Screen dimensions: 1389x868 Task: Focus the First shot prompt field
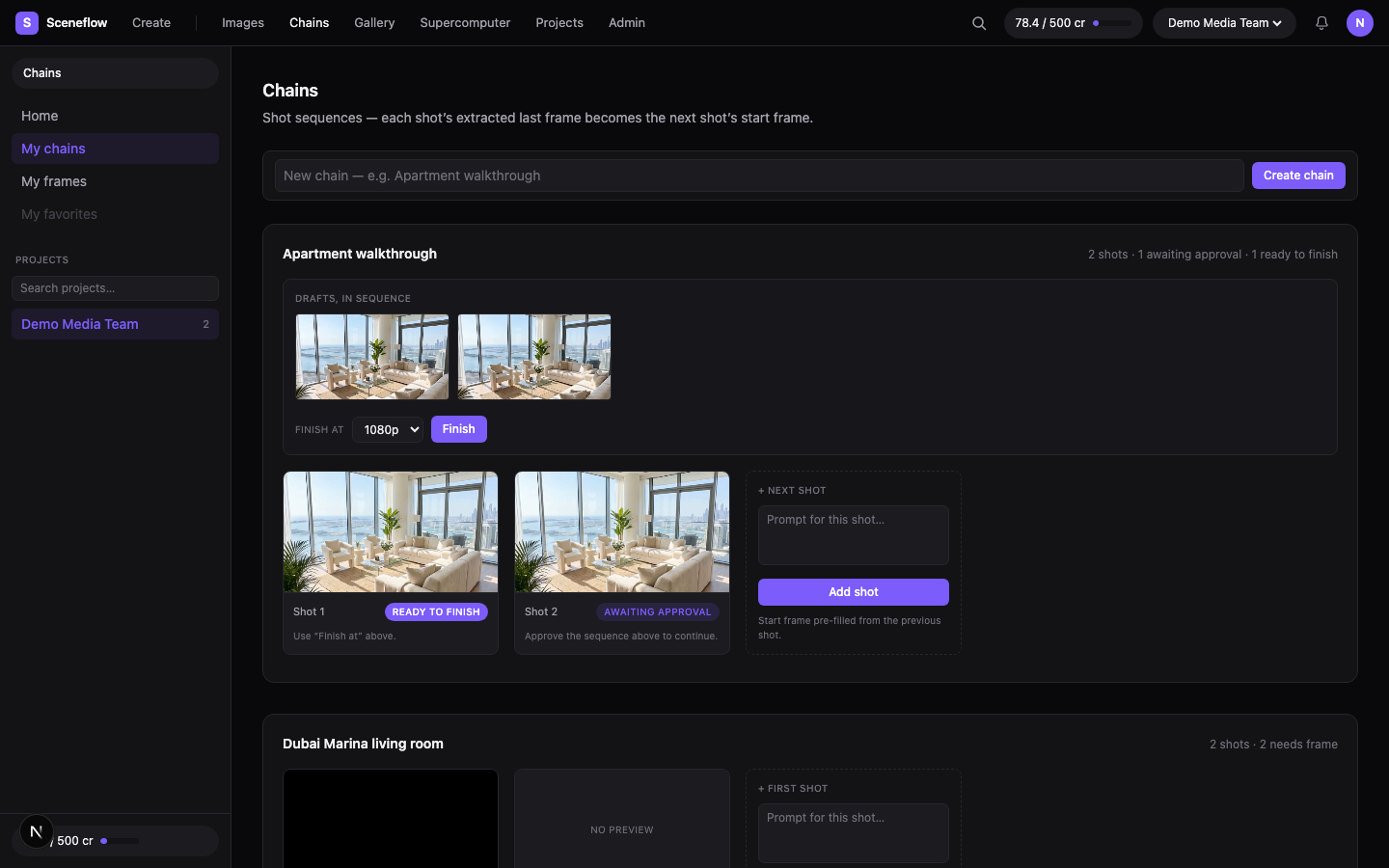point(854,833)
